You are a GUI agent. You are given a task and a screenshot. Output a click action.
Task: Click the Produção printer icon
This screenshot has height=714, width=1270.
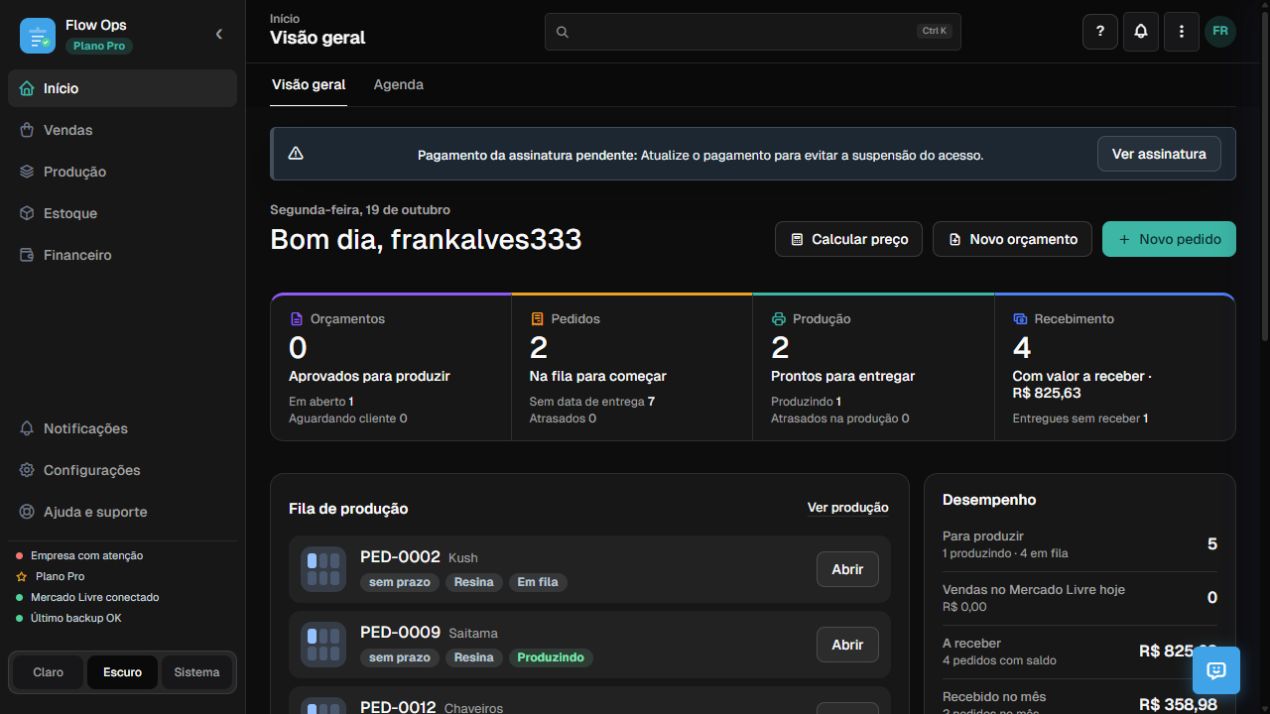point(779,319)
